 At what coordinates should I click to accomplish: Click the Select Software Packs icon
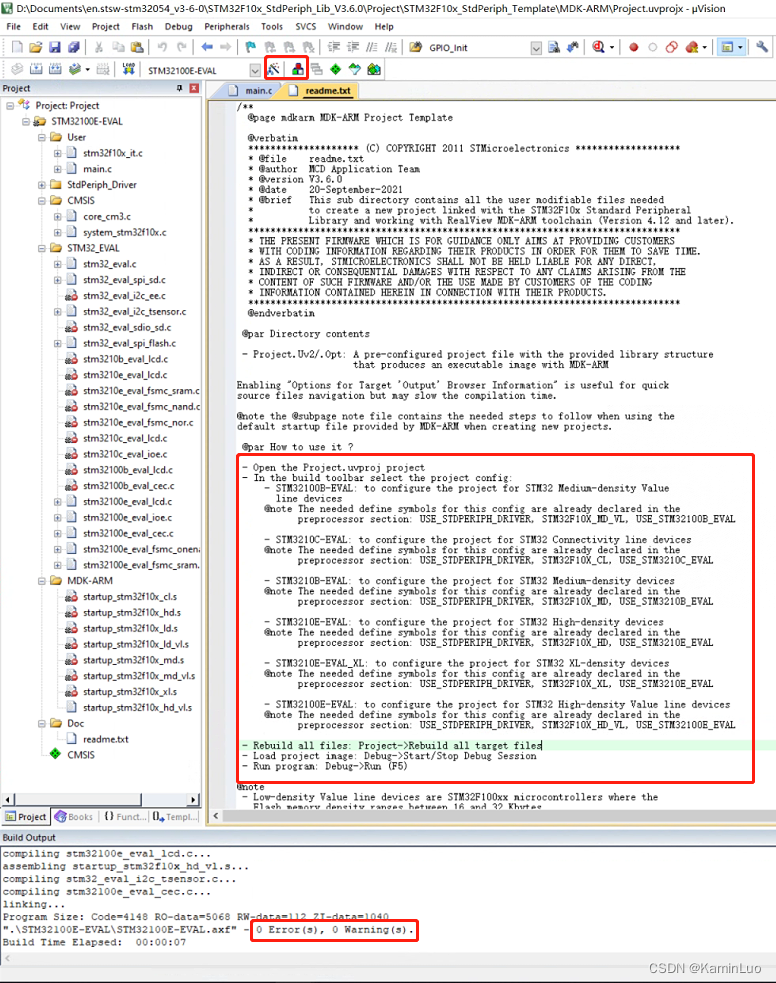click(355, 70)
